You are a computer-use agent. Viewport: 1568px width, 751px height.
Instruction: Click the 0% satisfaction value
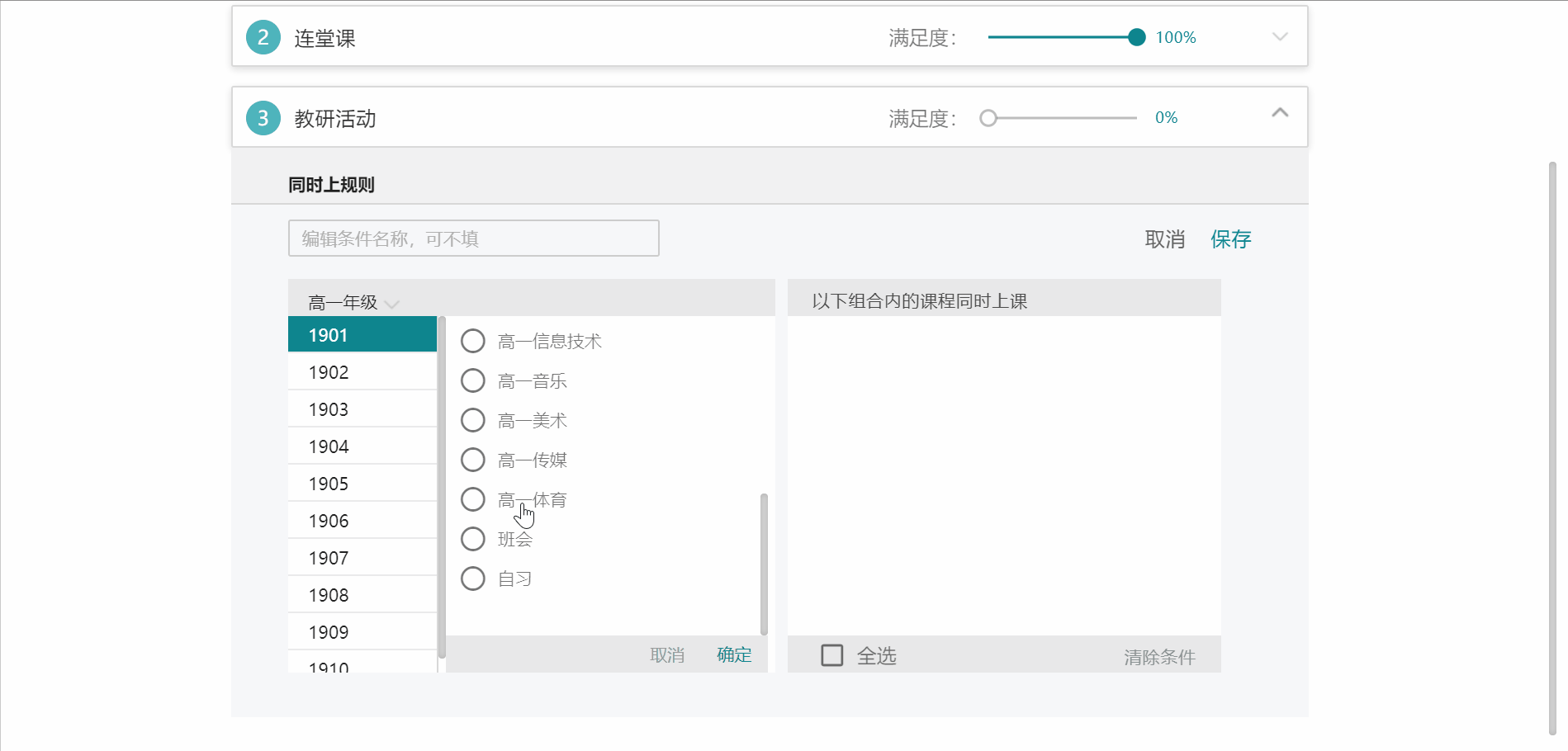(x=1166, y=118)
